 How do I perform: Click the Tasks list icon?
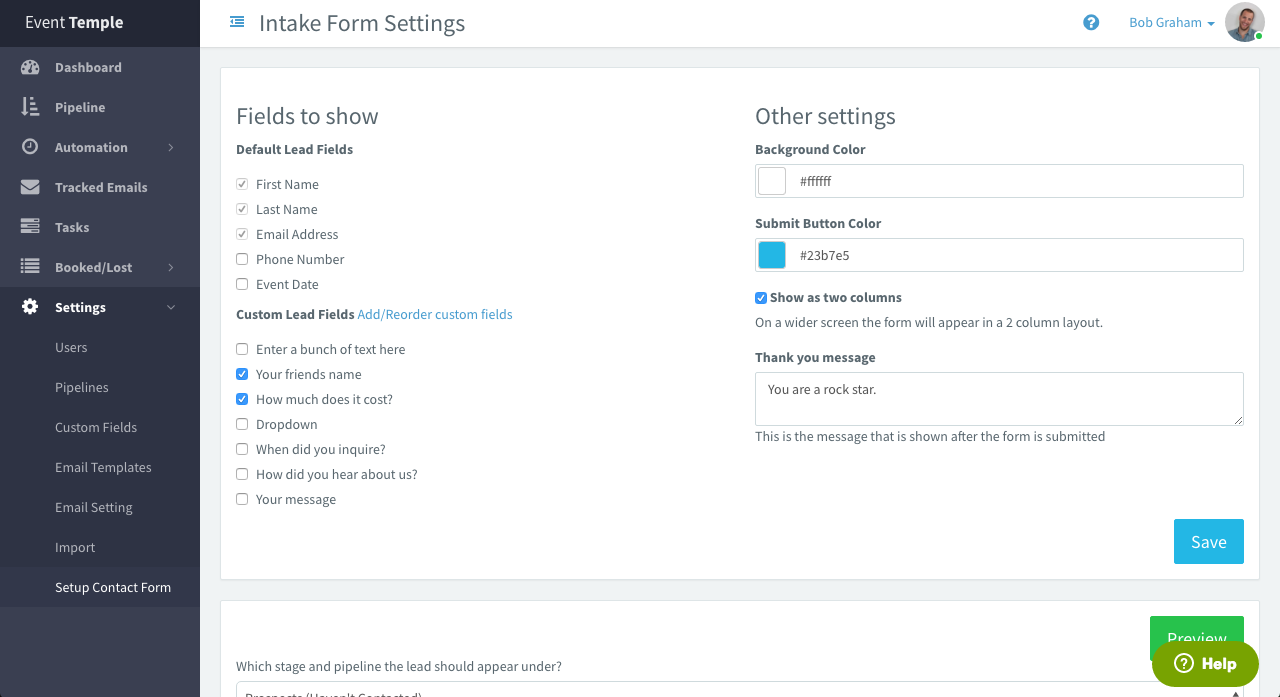(30, 227)
